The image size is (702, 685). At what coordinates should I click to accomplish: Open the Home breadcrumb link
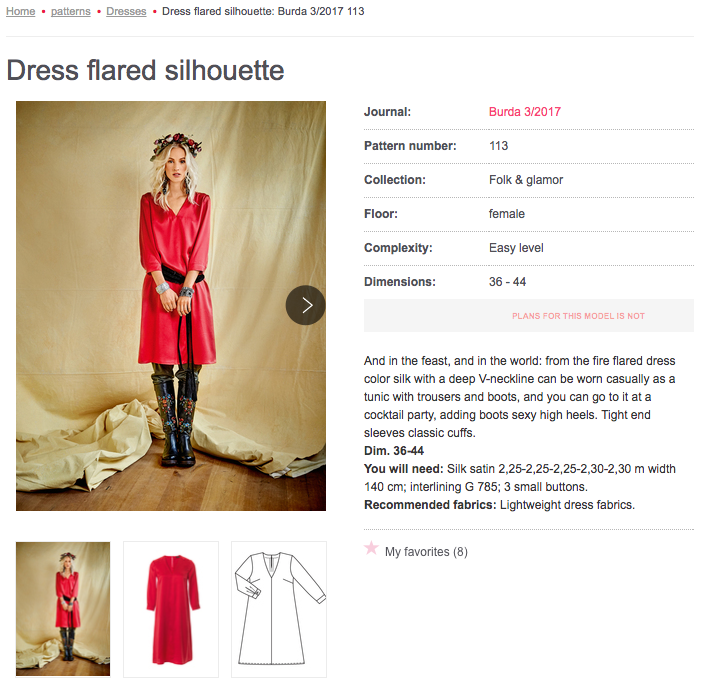point(21,12)
